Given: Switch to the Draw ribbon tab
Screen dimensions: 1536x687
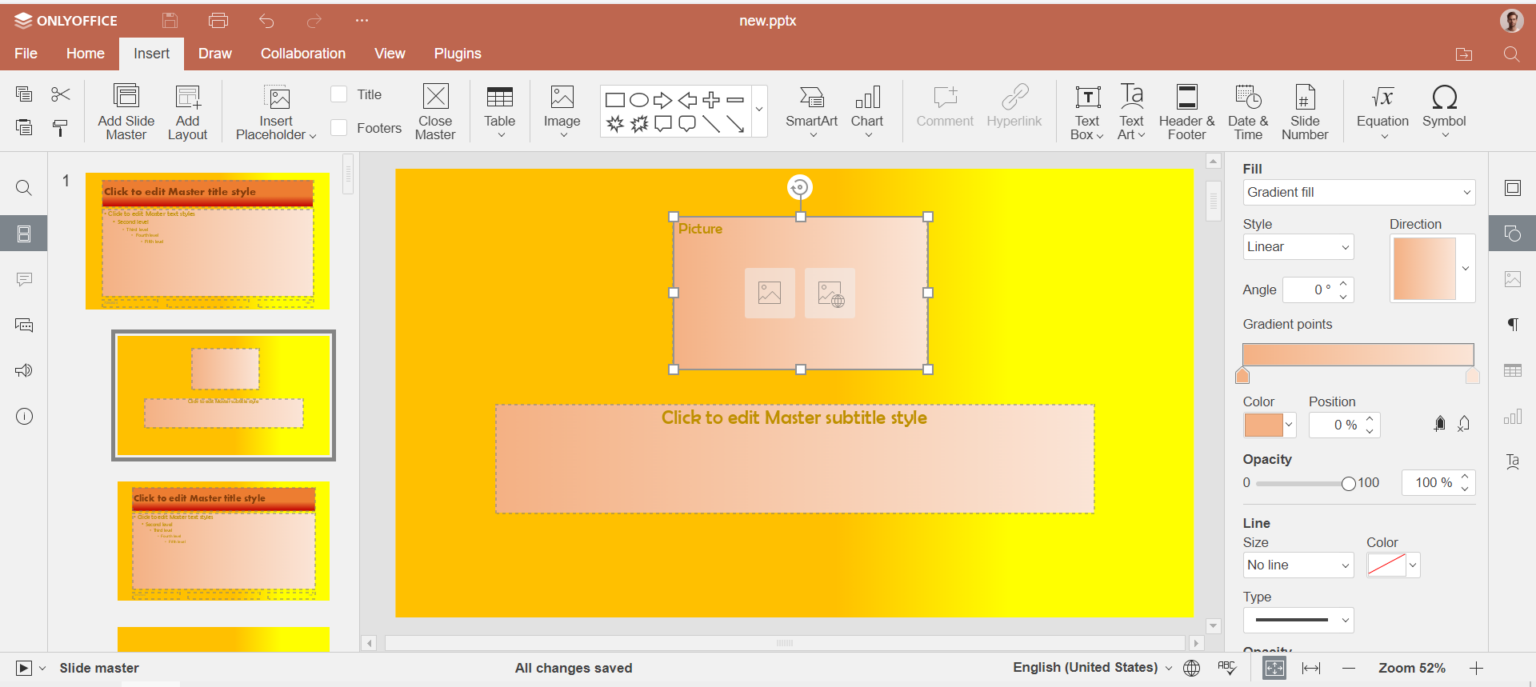Looking at the screenshot, I should coord(214,53).
